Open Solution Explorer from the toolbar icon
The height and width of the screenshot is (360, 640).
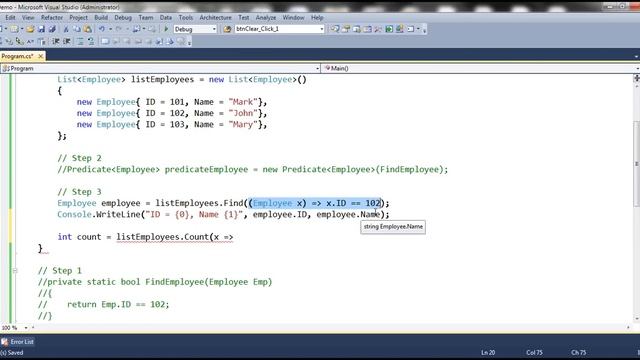pyautogui.click(x=335, y=29)
